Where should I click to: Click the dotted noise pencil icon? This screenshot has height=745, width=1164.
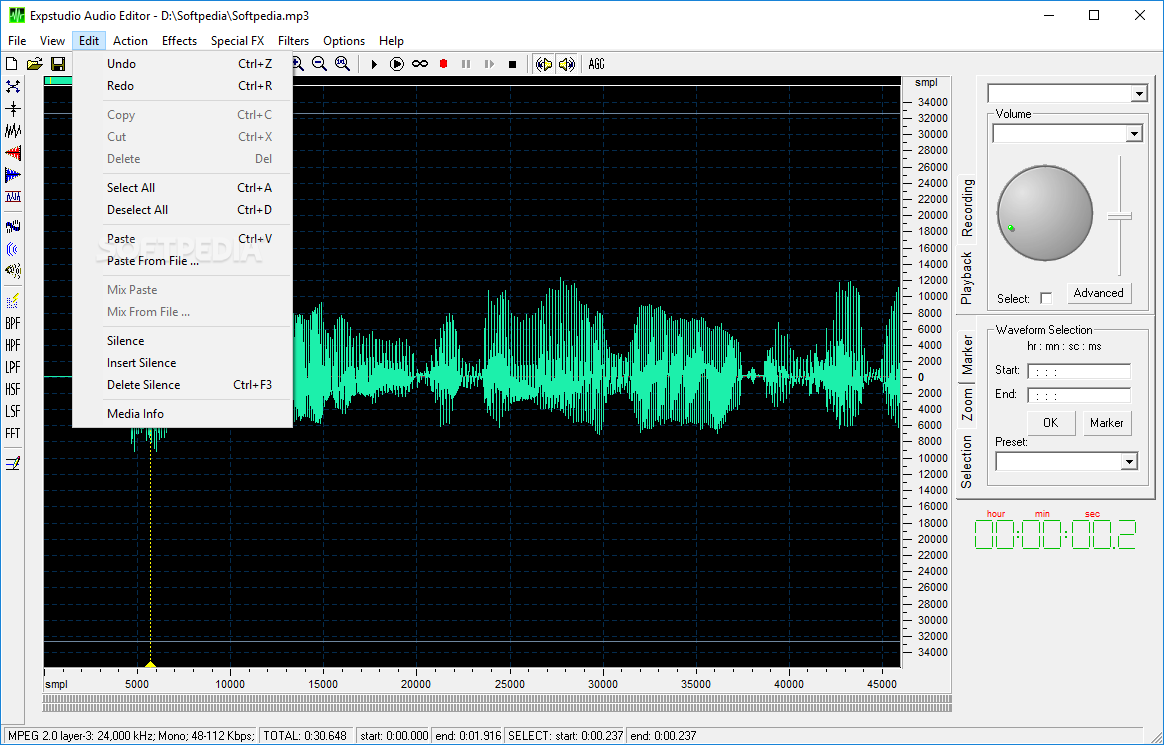(13, 301)
